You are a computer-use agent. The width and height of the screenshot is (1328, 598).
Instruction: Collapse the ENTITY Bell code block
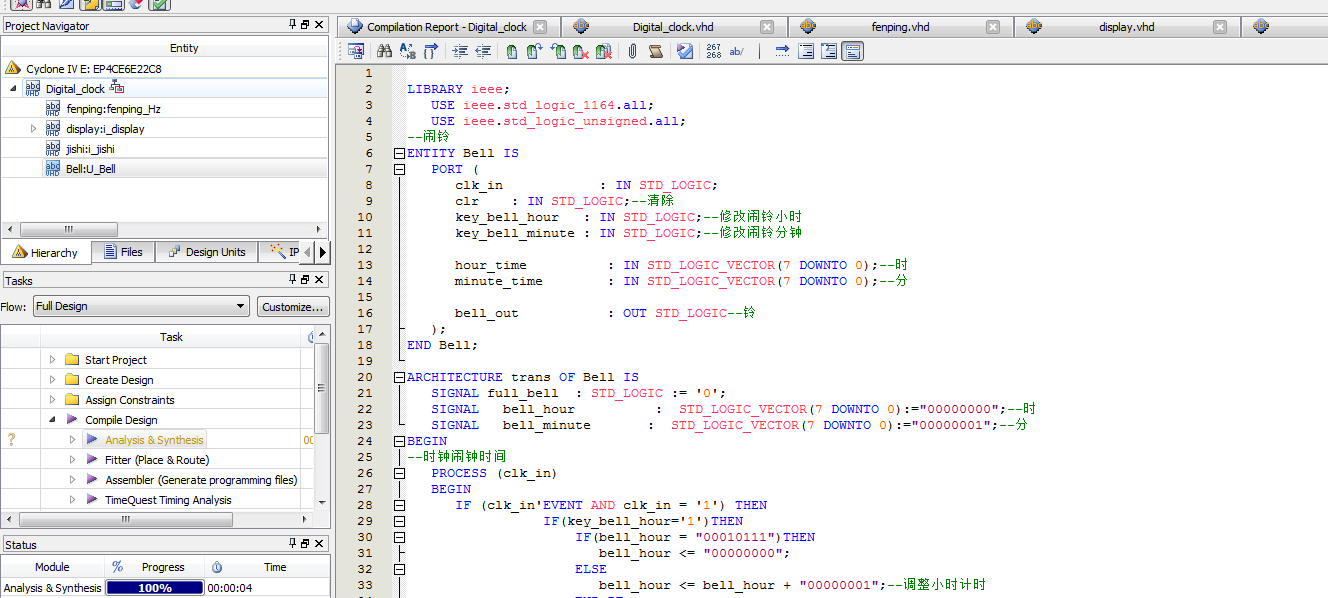pyautogui.click(x=399, y=153)
